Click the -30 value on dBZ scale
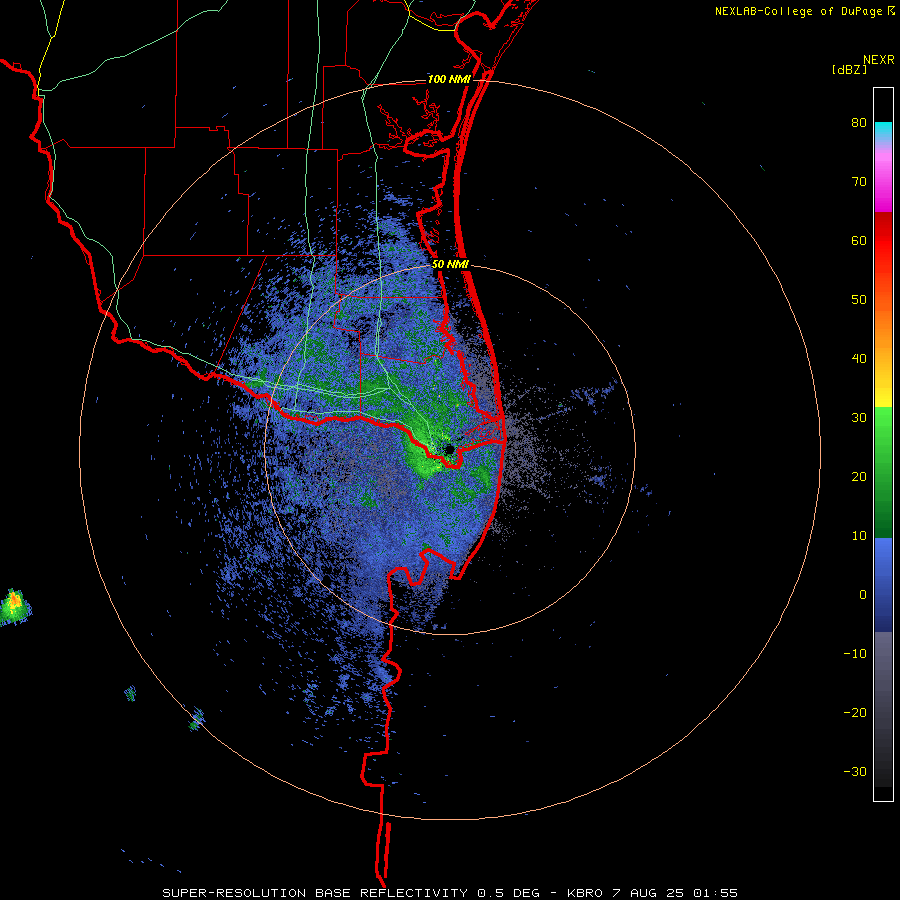 pos(855,771)
